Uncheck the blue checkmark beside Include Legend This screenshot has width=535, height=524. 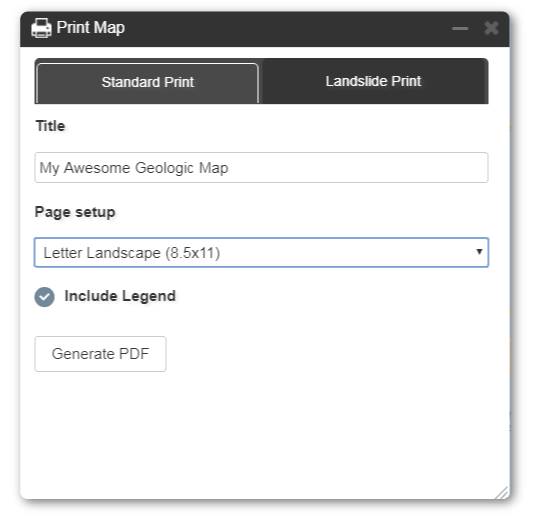point(44,297)
